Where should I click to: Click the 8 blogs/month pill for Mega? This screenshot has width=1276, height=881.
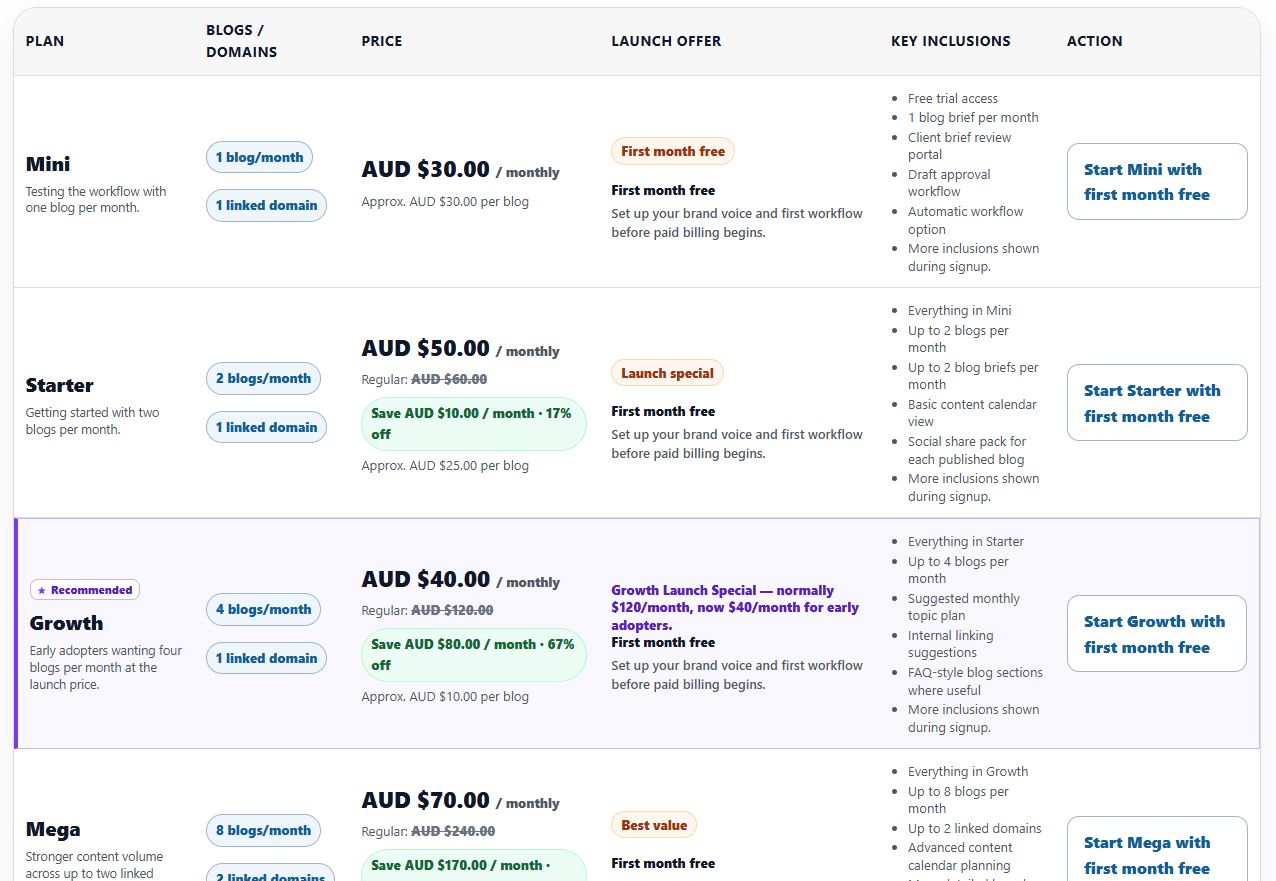(x=263, y=830)
